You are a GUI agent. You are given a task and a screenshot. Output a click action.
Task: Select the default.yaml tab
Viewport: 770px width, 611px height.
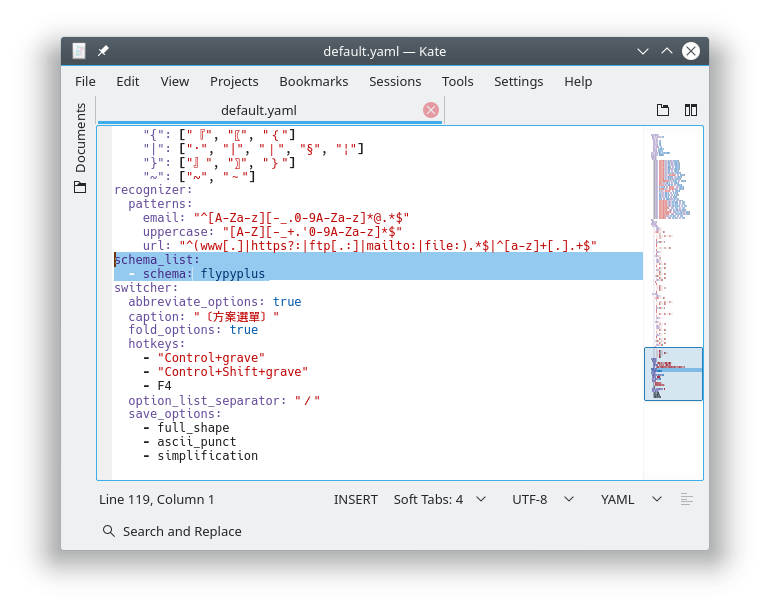click(x=259, y=110)
